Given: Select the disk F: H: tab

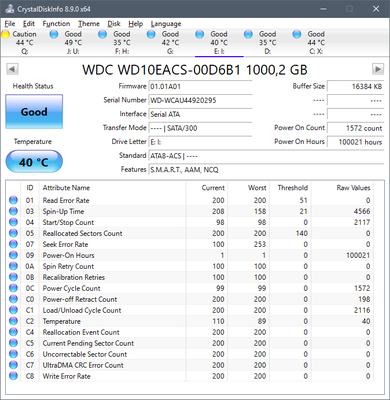Looking at the screenshot, I should pos(122,43).
